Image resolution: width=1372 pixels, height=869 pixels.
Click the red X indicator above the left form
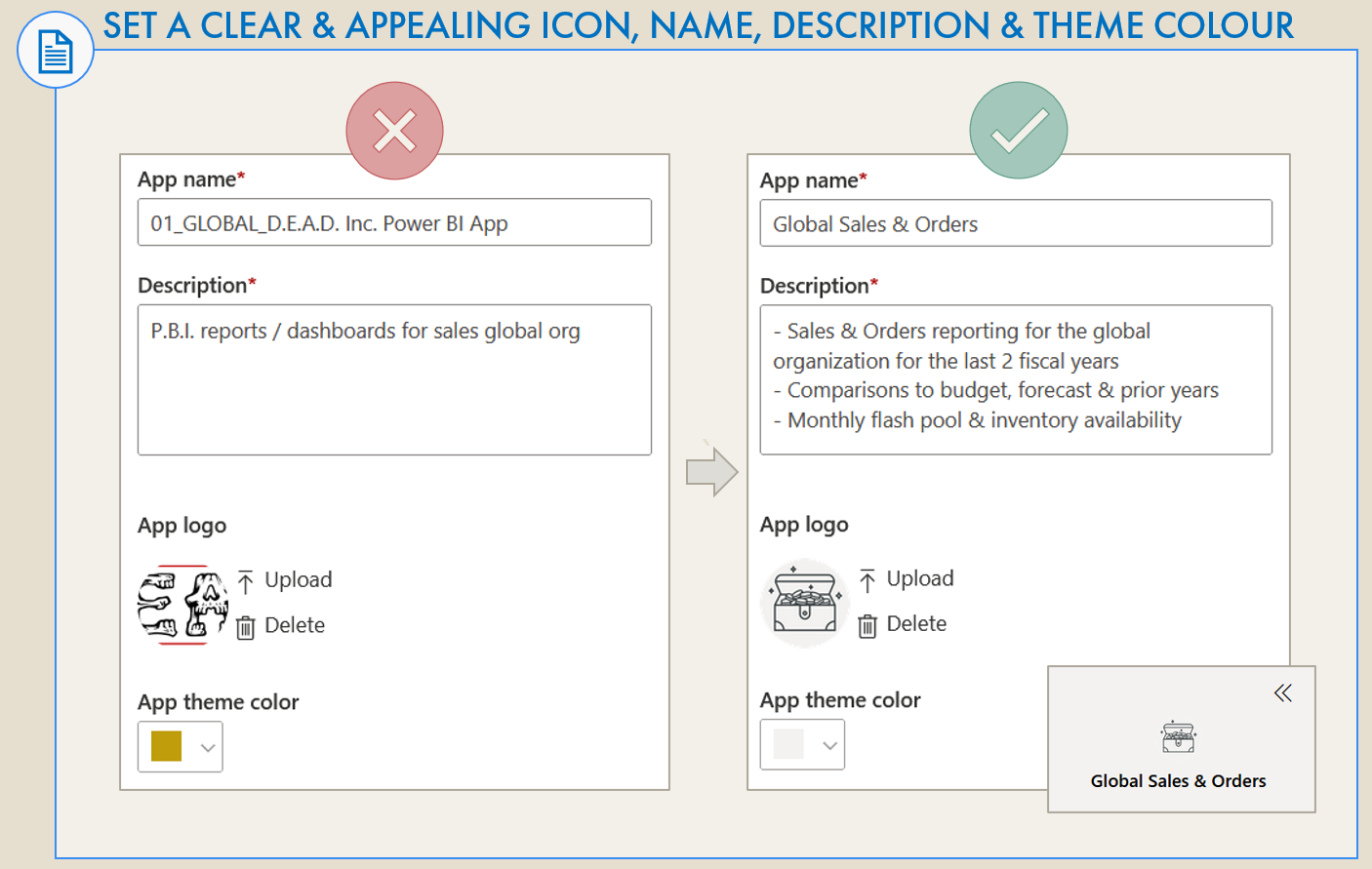coord(394,130)
